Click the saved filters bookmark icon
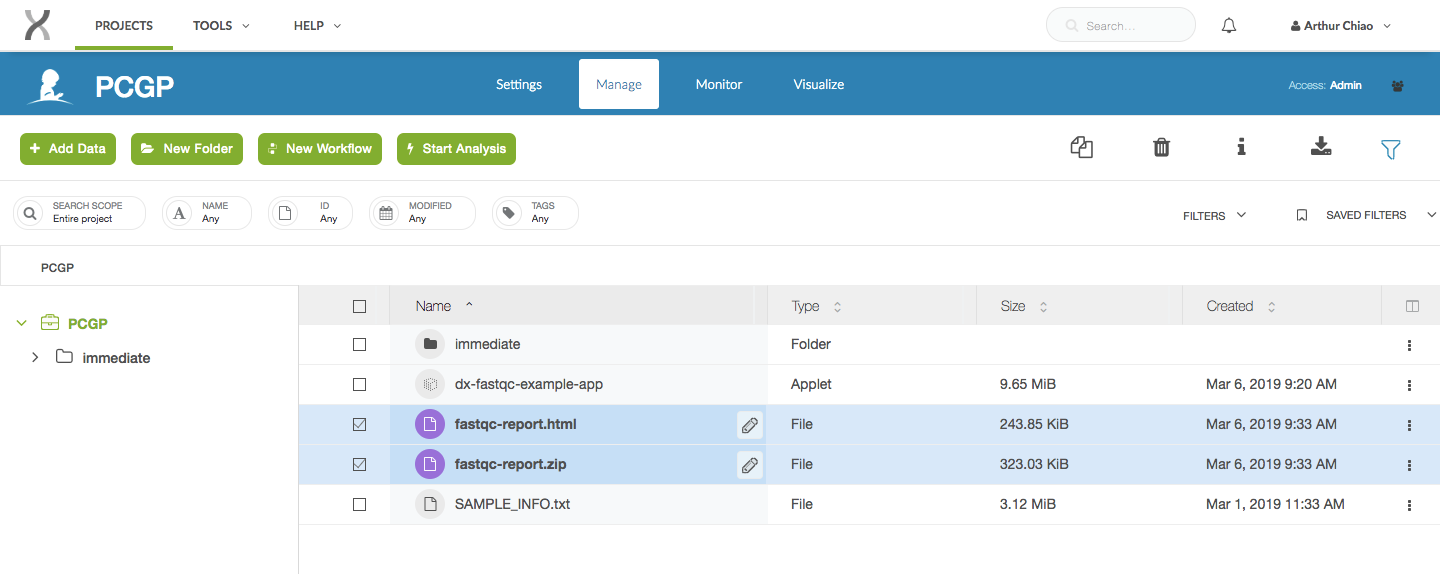 (x=1301, y=215)
